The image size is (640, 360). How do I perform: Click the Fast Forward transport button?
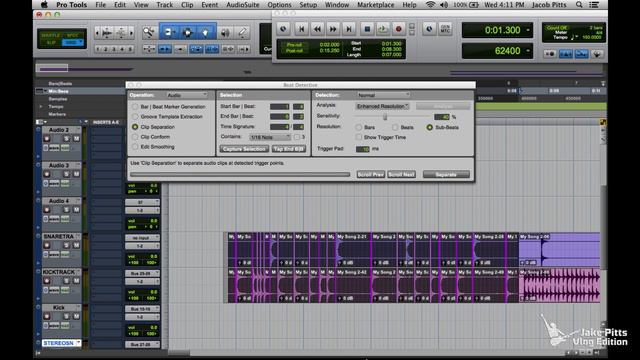point(333,29)
